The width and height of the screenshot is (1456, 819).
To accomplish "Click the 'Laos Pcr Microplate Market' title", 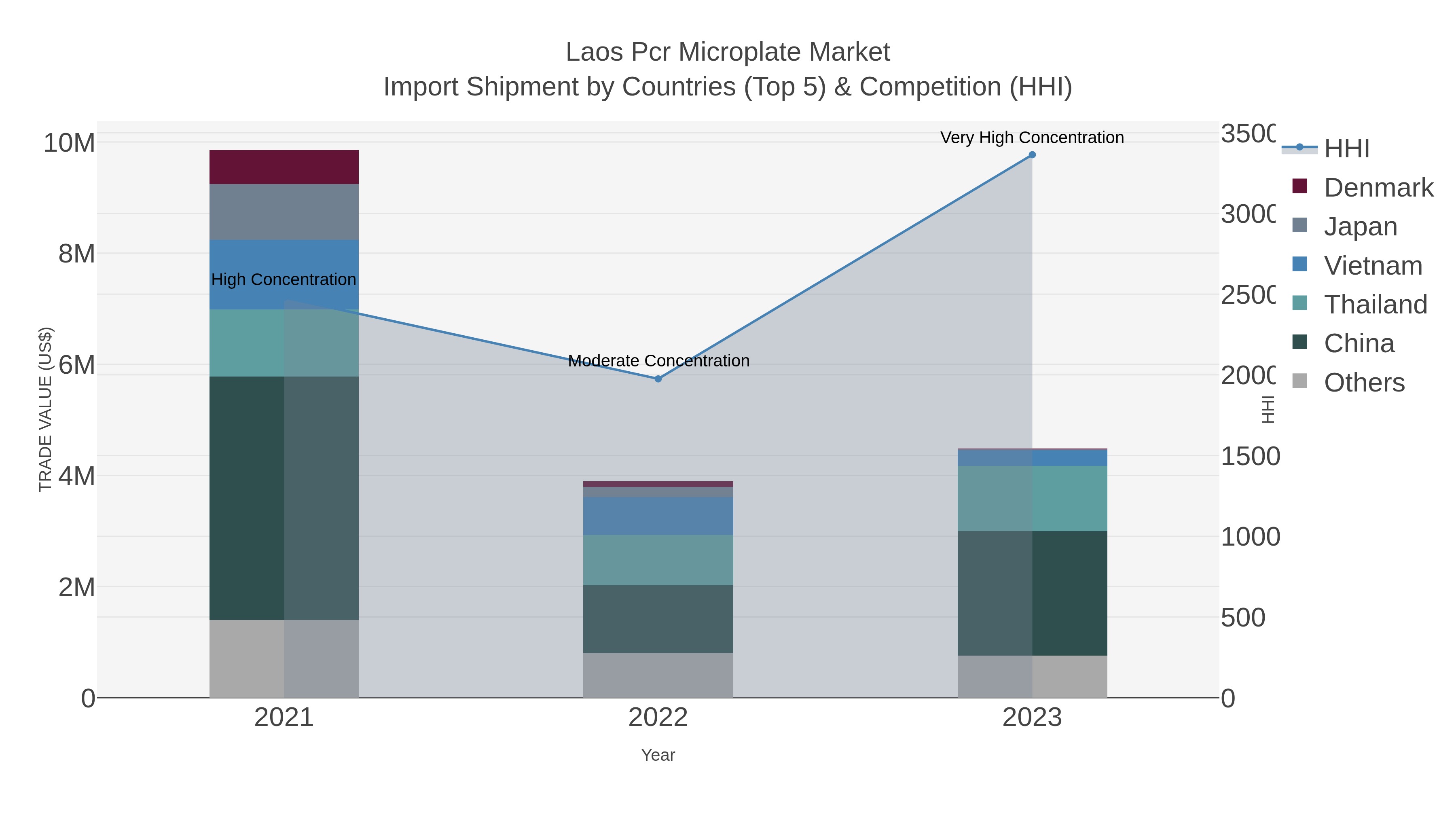I will (728, 52).
